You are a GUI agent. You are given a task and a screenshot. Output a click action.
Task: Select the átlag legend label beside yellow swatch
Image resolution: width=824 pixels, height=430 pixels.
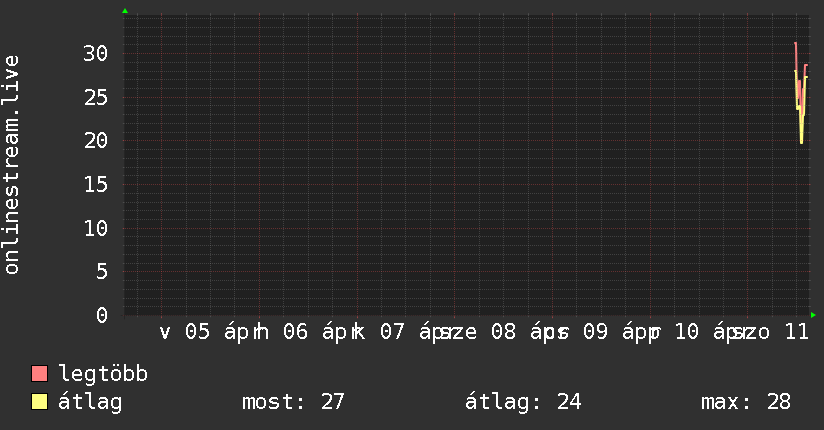click(90, 402)
